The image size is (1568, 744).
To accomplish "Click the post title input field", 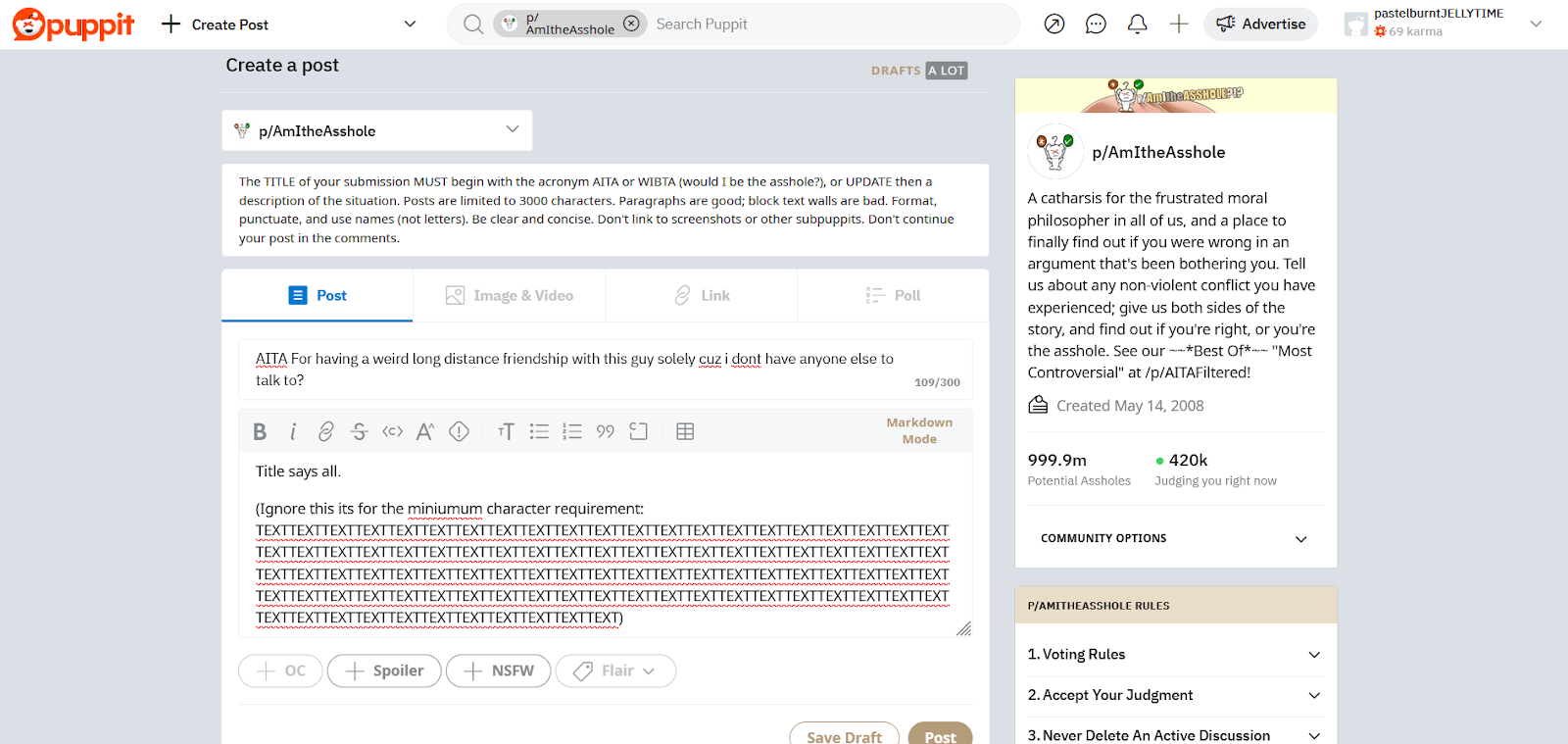I will click(x=606, y=370).
